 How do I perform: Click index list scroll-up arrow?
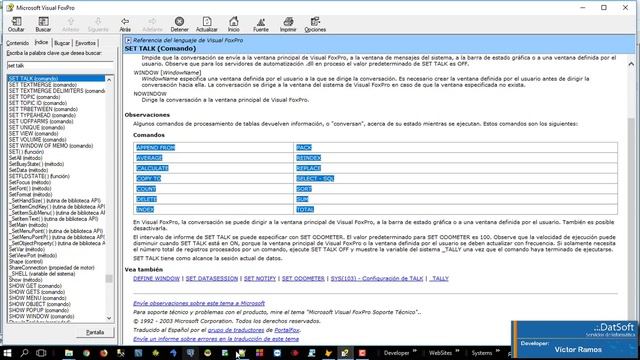click(x=109, y=80)
